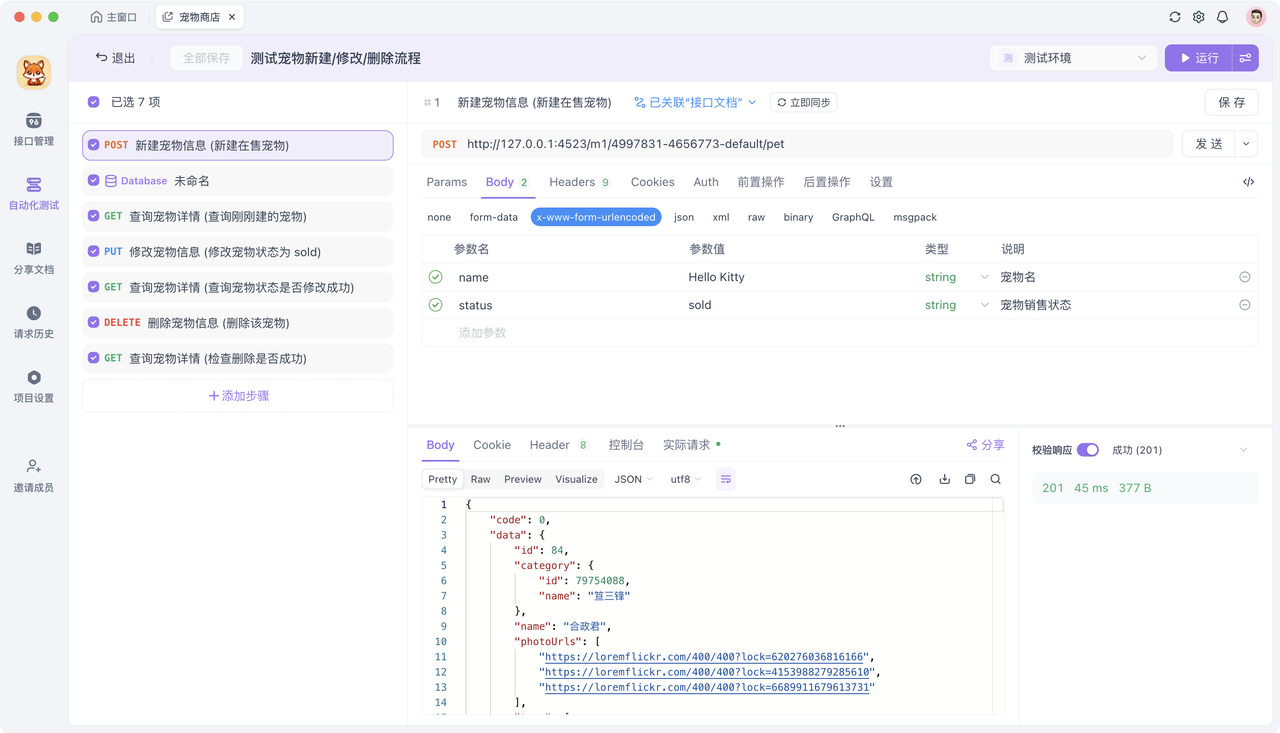Viewport: 1280px width, 733px height.
Task: Click the 邀请成员 icon
Action: point(34,466)
